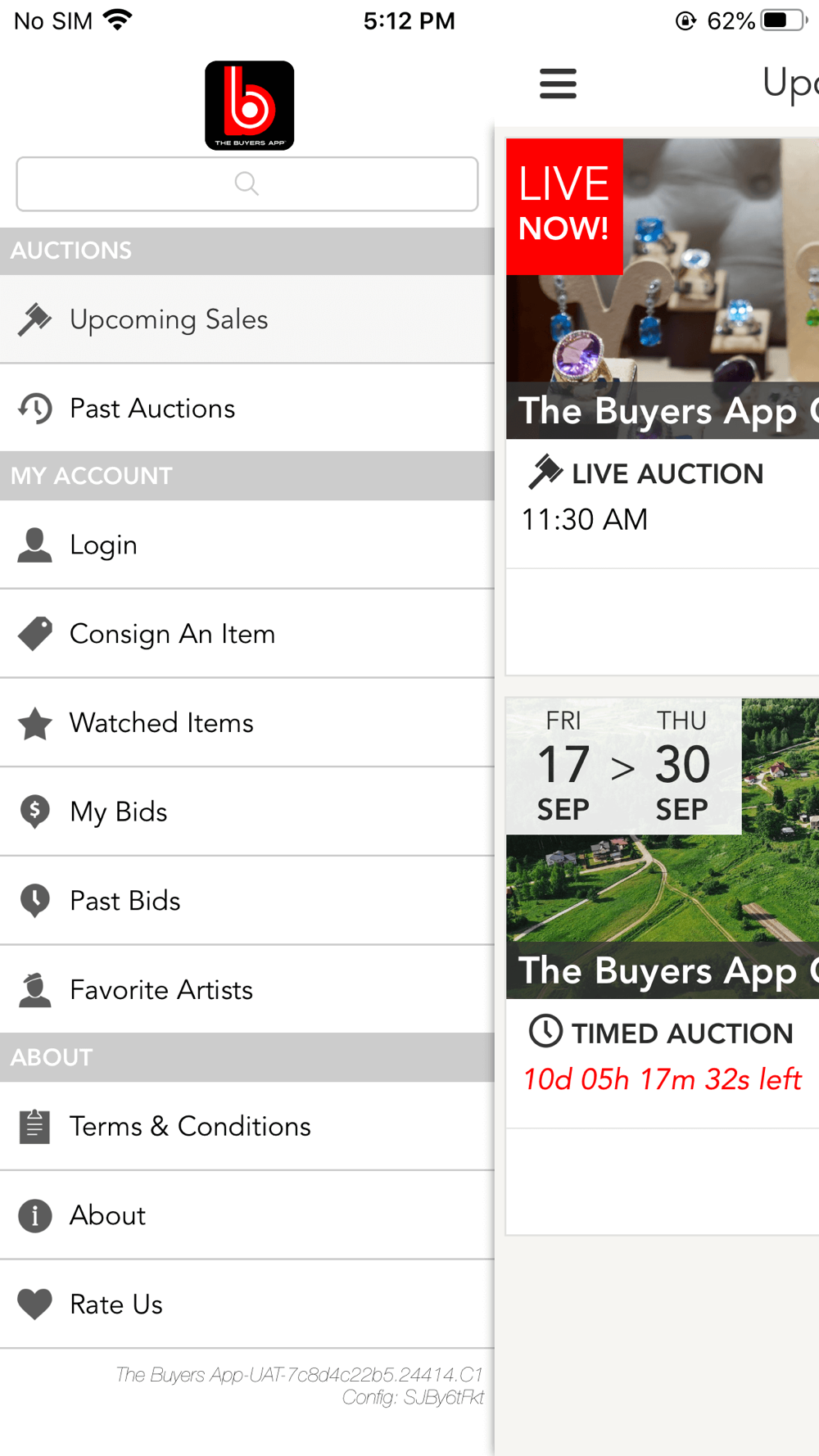Viewport: 819px width, 1456px height.
Task: Click the clock pin icon for Past Bids
Action: (x=34, y=901)
